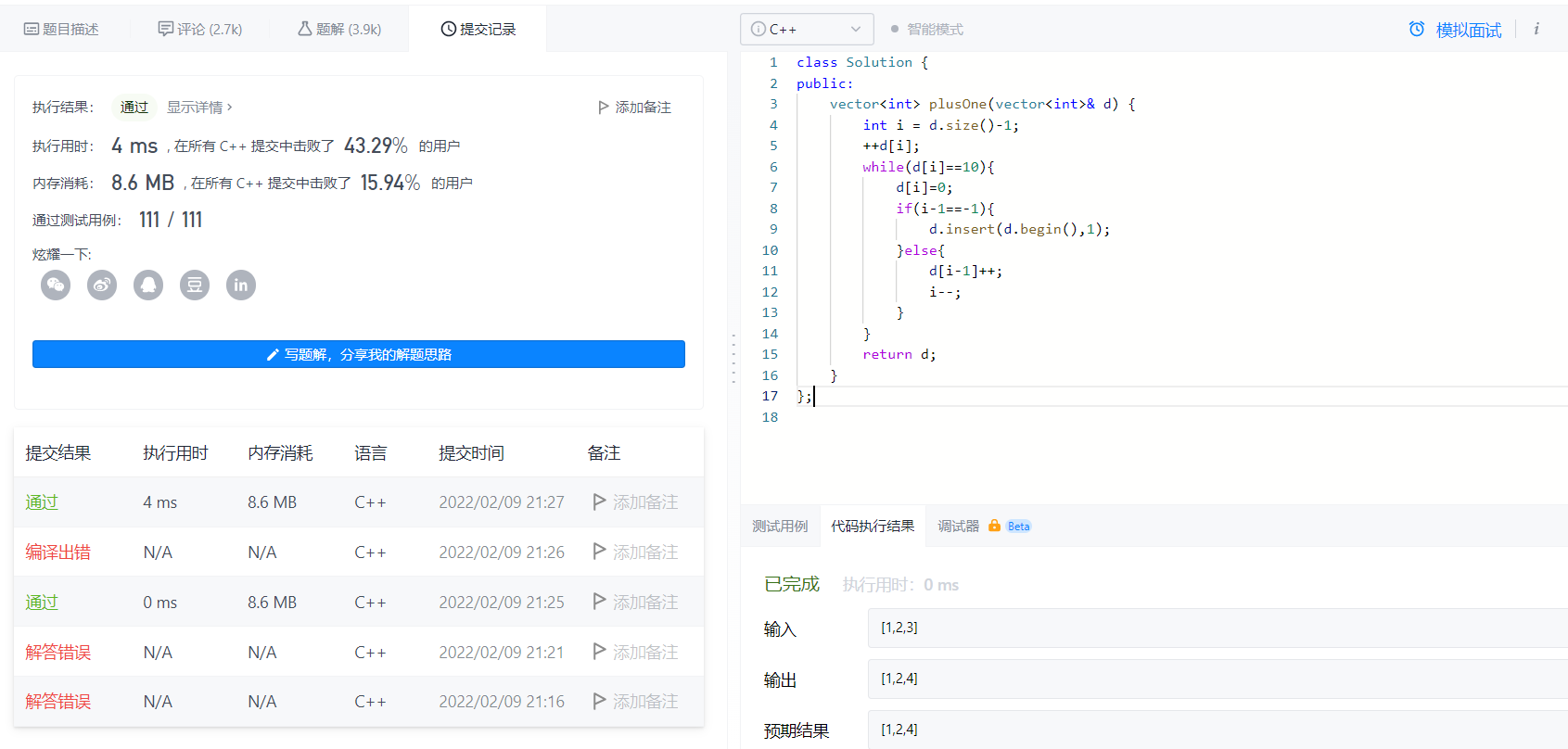The height and width of the screenshot is (749, 1568).
Task: Click '4 ms' in the 21:27 row
Action: click(x=159, y=502)
